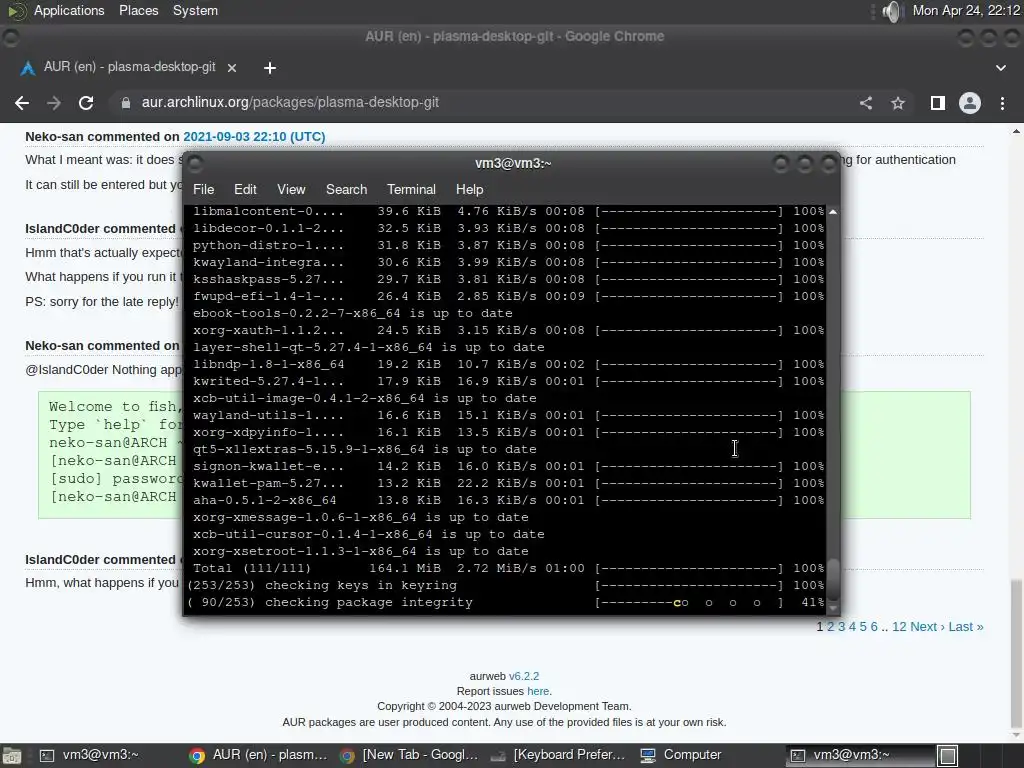The width and height of the screenshot is (1024, 768).
Task: Open terminal Help menu
Action: (470, 189)
